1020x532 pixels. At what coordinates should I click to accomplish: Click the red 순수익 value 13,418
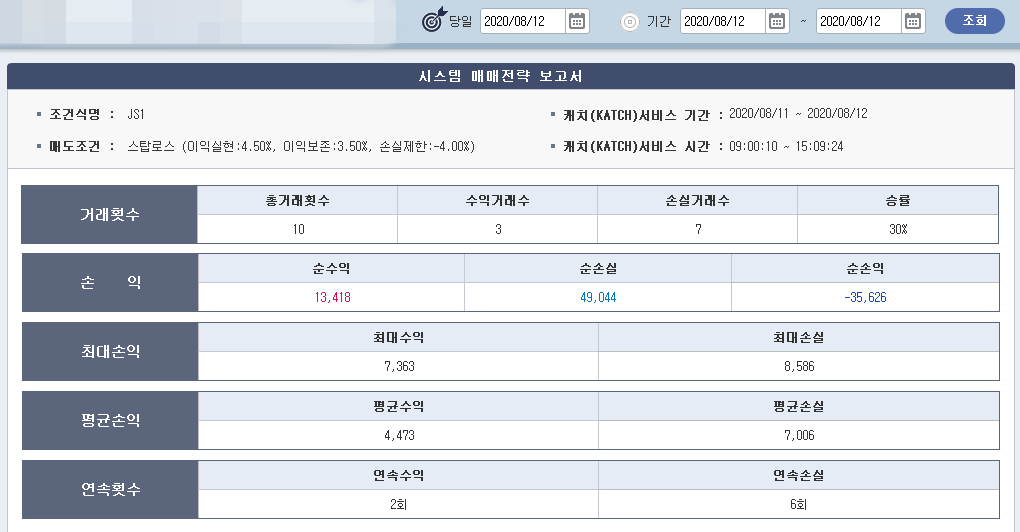(332, 297)
